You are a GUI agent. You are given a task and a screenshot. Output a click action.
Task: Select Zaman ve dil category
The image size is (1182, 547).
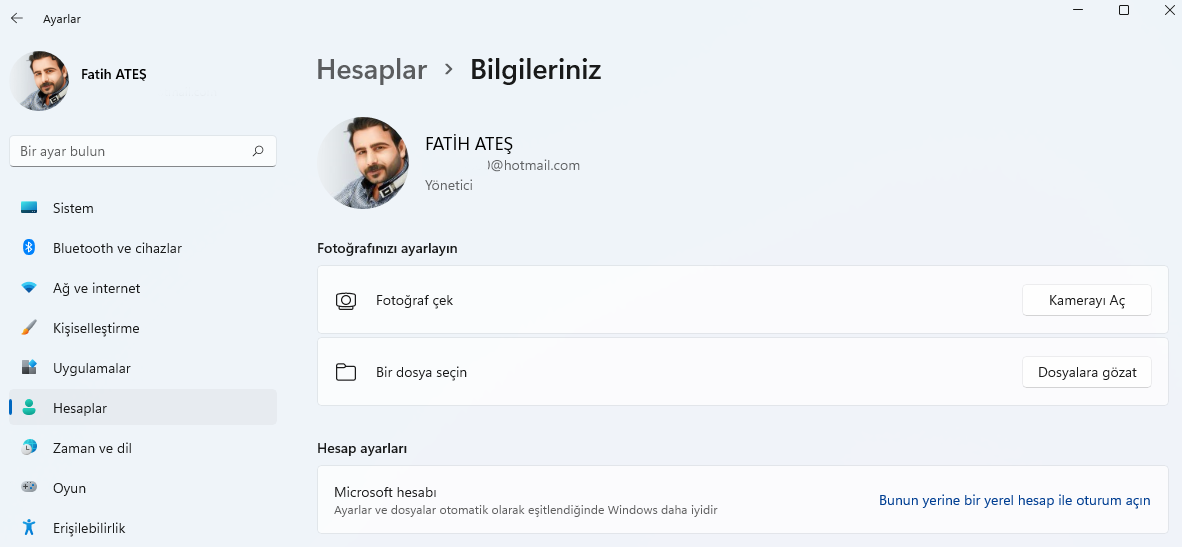[x=142, y=448]
